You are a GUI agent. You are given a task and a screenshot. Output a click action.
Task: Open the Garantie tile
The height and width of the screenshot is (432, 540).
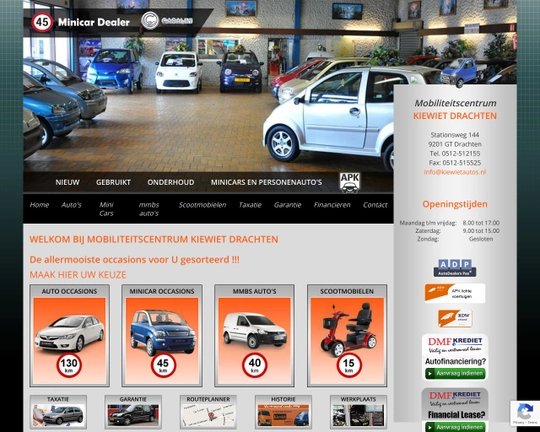tap(133, 412)
